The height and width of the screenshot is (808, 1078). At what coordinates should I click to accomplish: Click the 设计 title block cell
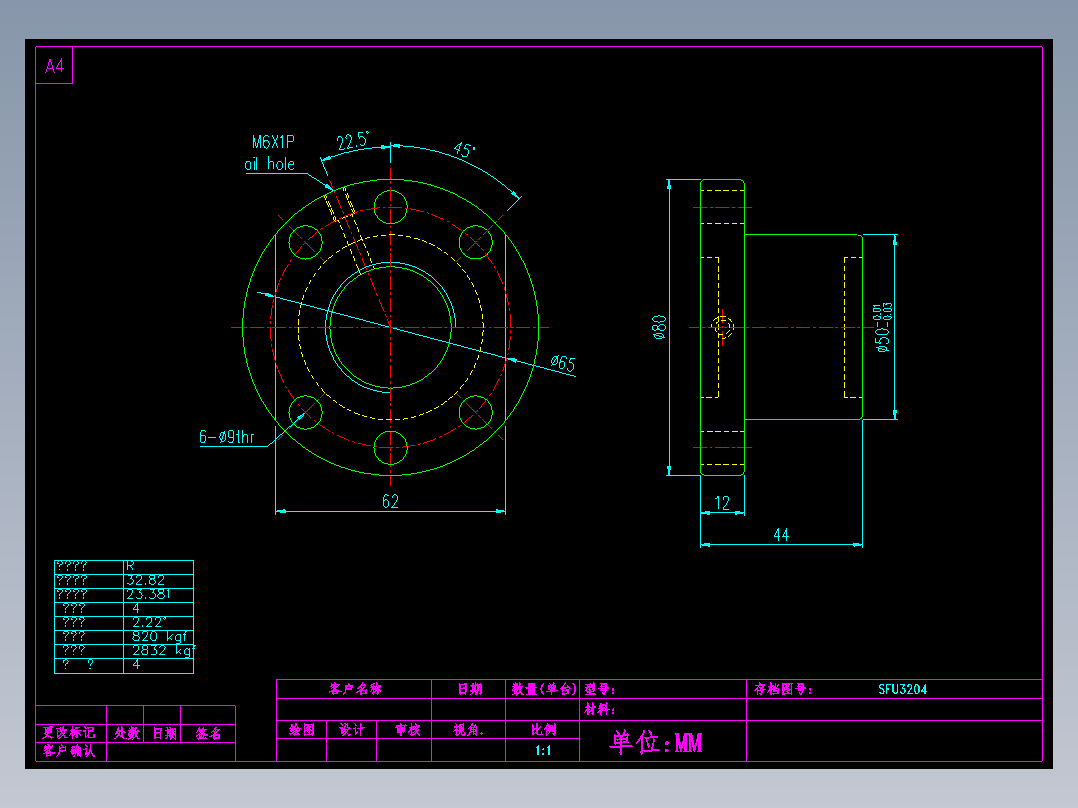(351, 730)
